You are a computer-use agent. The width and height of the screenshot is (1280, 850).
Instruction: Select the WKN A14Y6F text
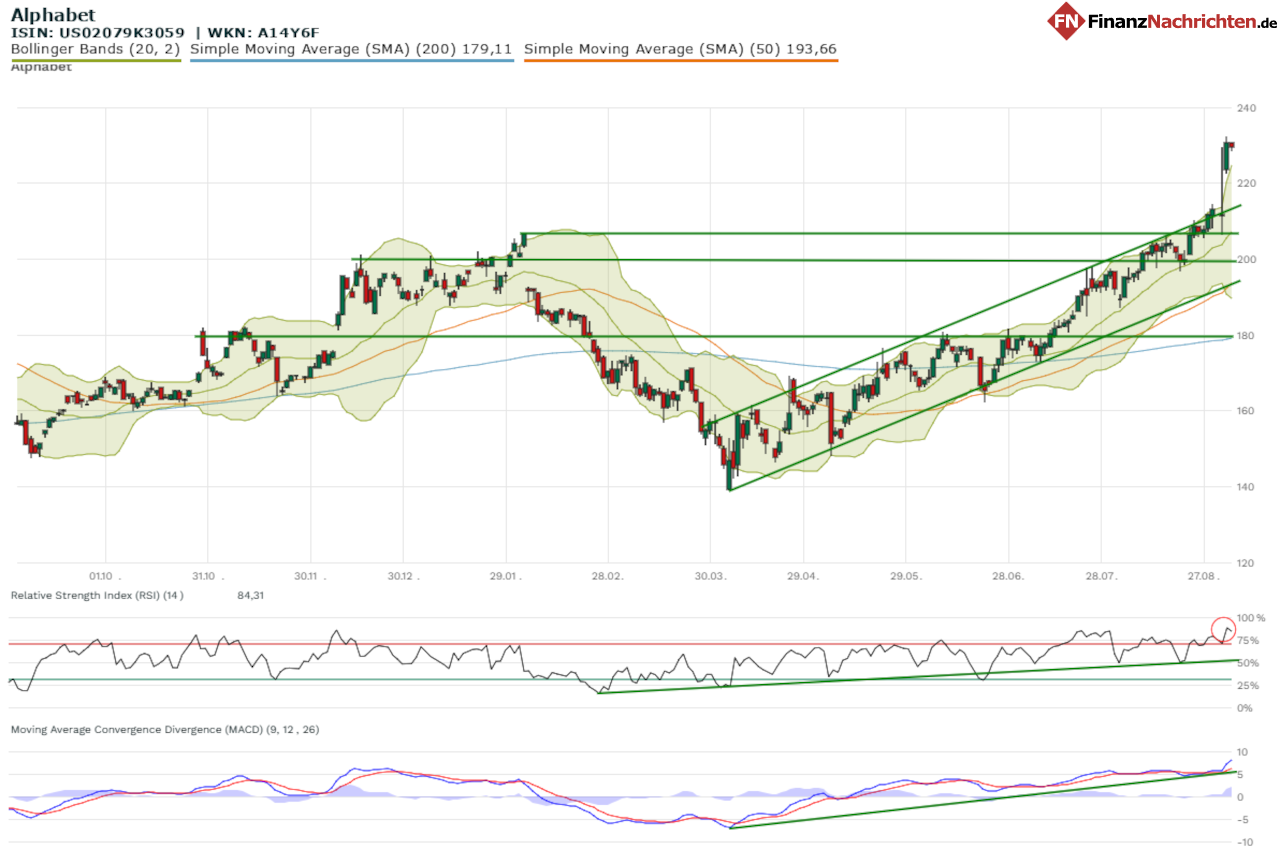pos(263,32)
